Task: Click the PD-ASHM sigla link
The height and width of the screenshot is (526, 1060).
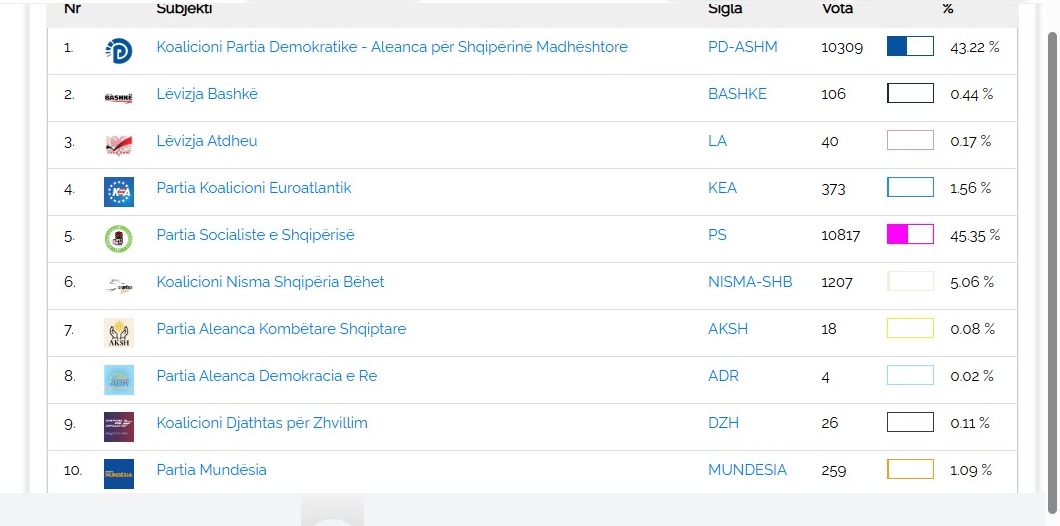Action: point(742,47)
